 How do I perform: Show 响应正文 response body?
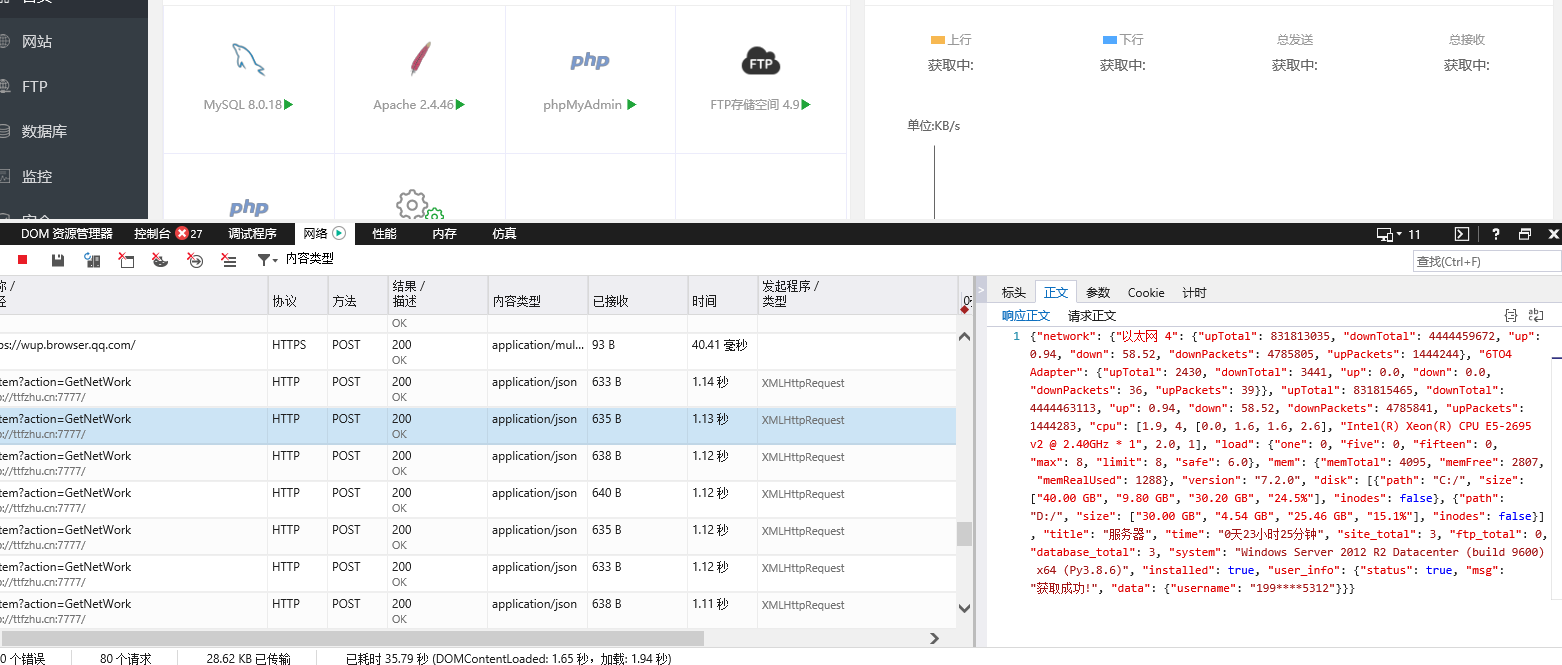1026,315
